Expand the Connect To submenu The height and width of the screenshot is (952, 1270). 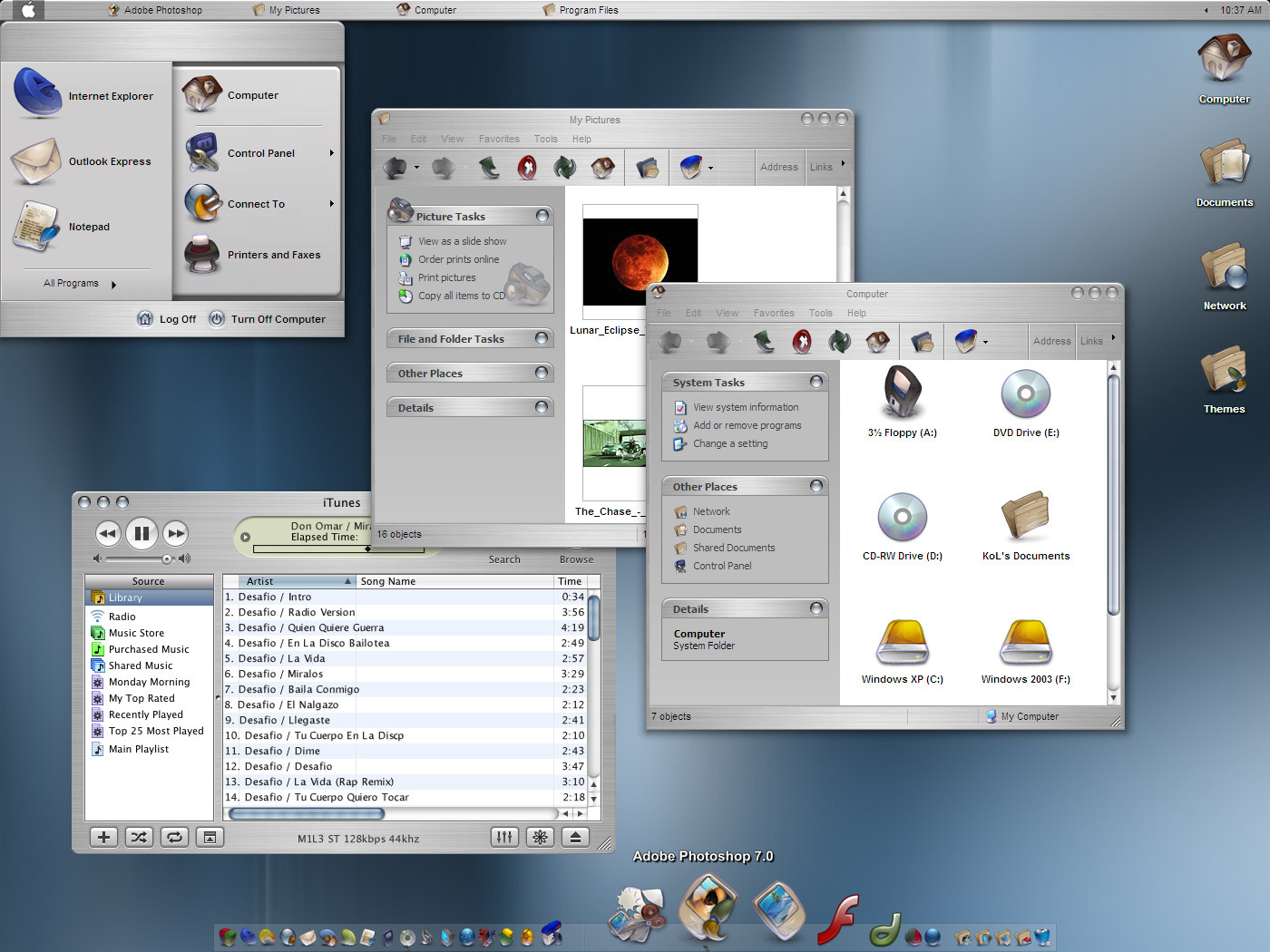pyautogui.click(x=331, y=204)
